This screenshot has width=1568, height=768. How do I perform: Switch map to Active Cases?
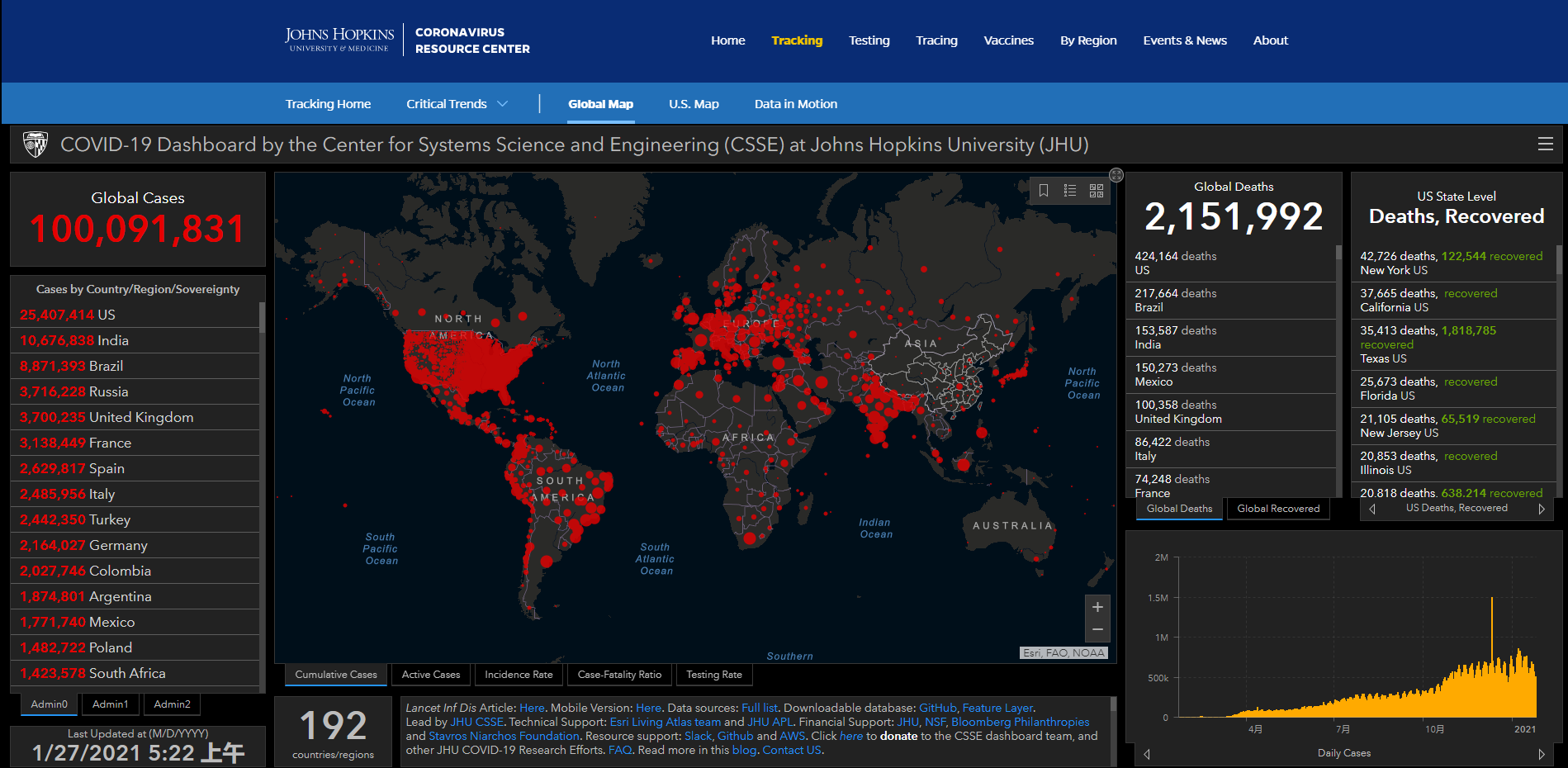[x=431, y=675]
